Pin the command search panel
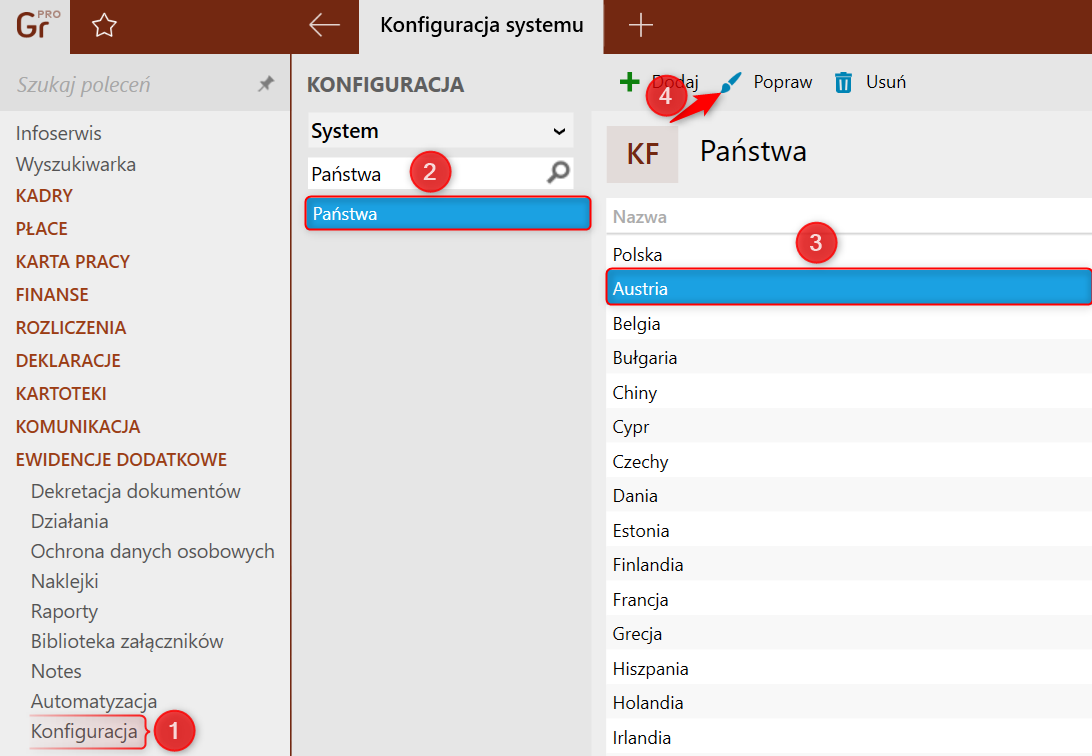 coord(266,84)
